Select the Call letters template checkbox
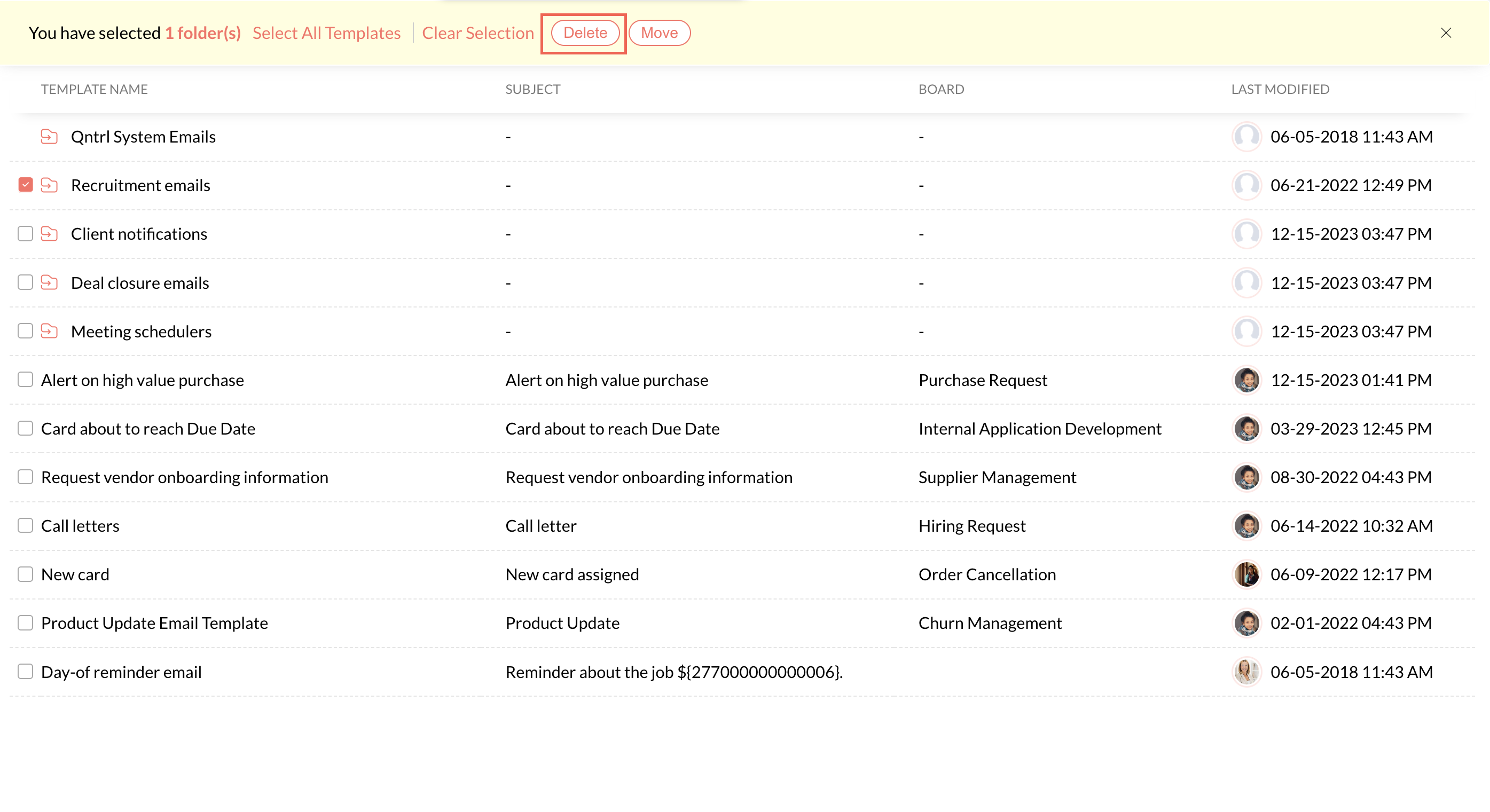 [x=26, y=525]
